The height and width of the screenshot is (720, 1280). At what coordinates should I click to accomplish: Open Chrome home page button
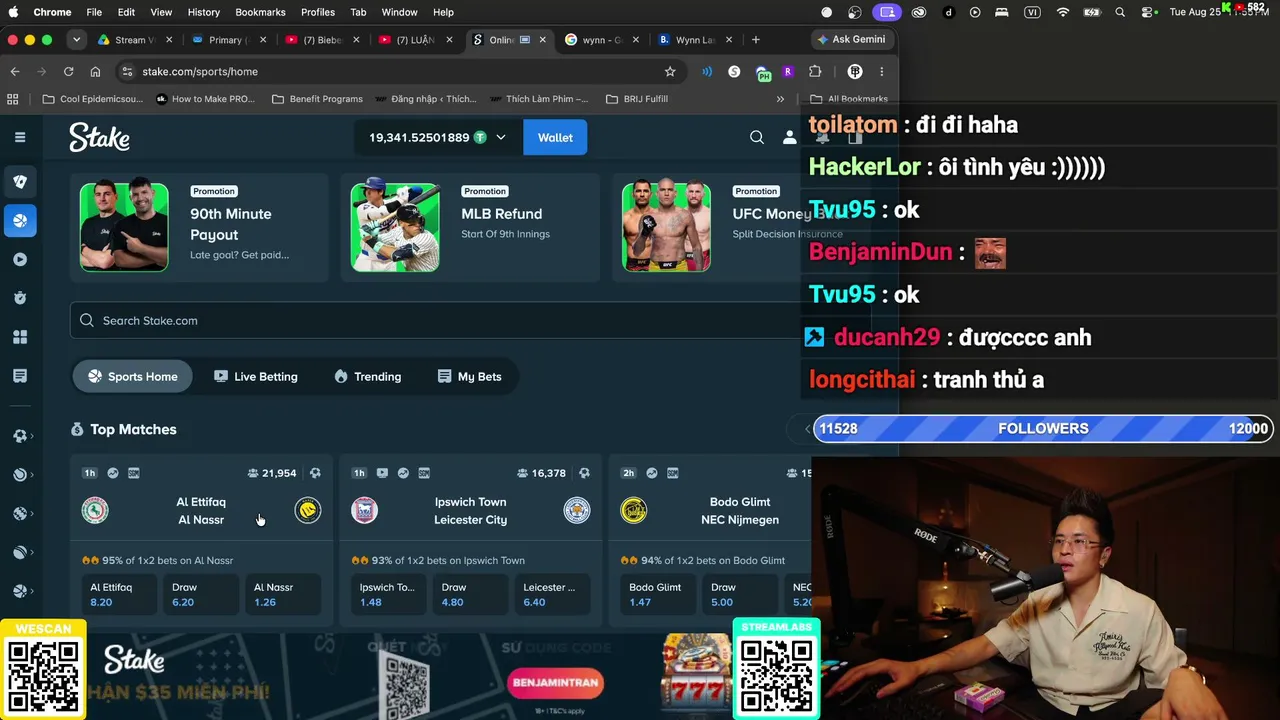pyautogui.click(x=95, y=71)
